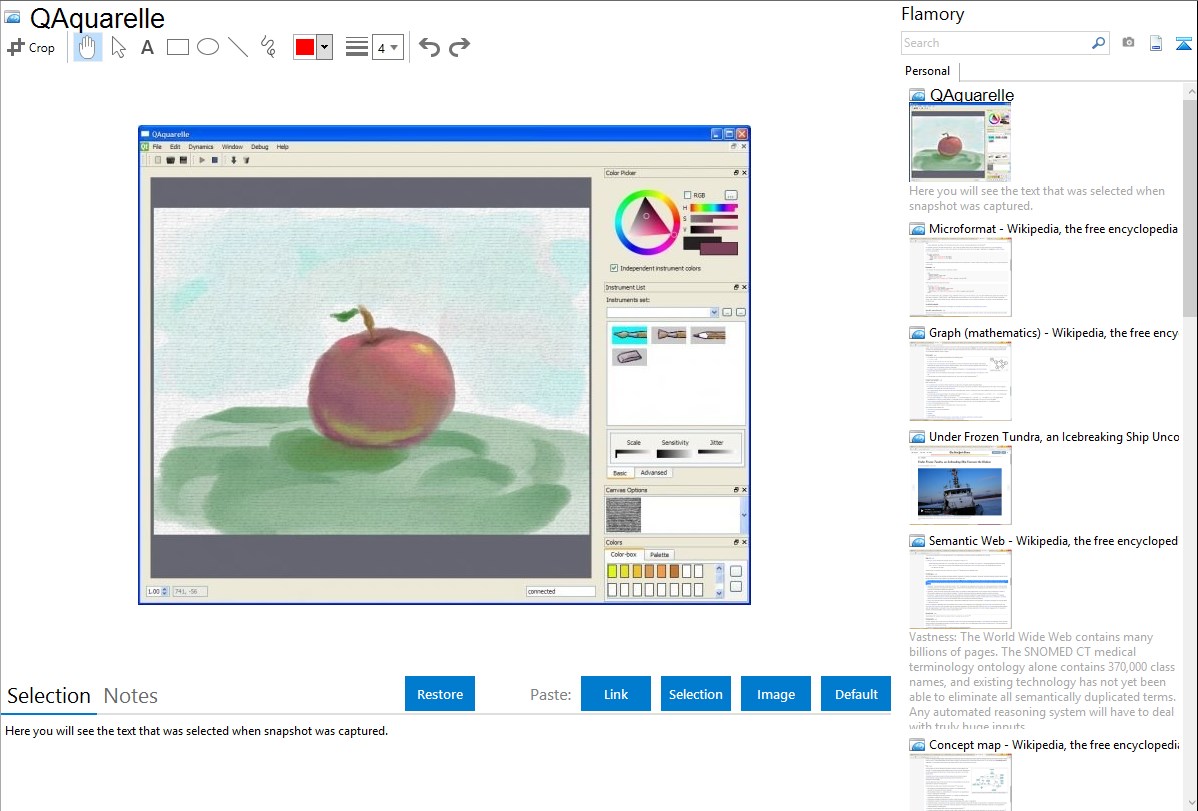Open the QAquarelle snapshot title link
1198x811 pixels.
point(972,96)
